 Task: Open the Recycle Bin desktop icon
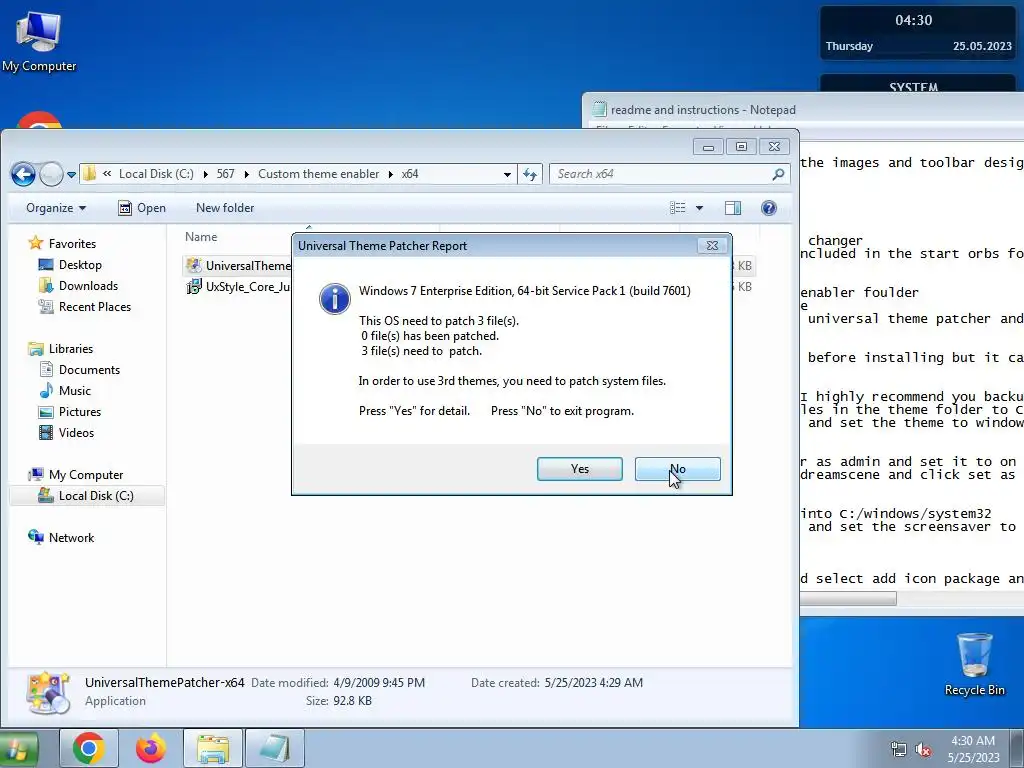pos(974,664)
